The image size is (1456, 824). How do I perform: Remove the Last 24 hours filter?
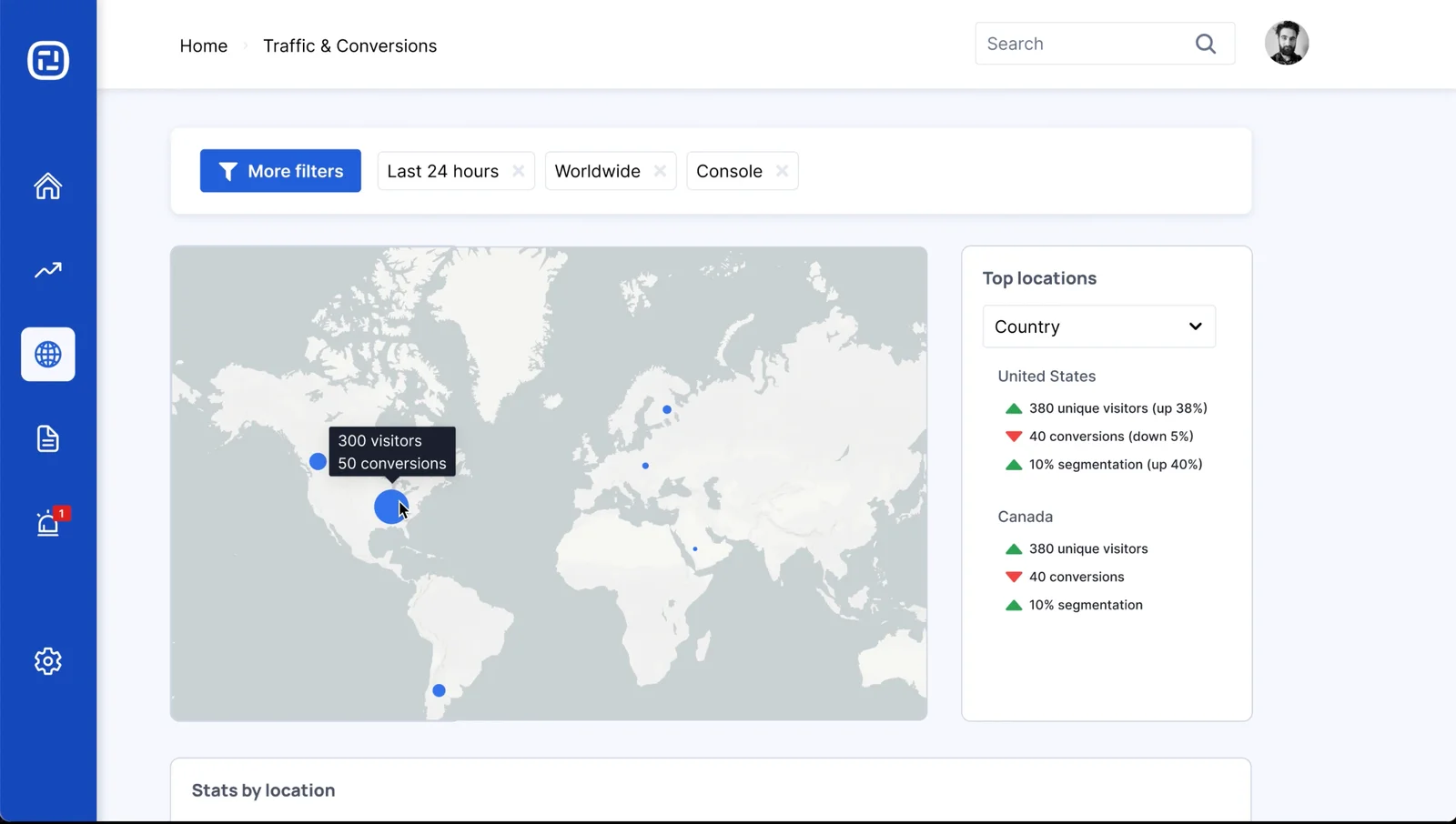tap(518, 171)
